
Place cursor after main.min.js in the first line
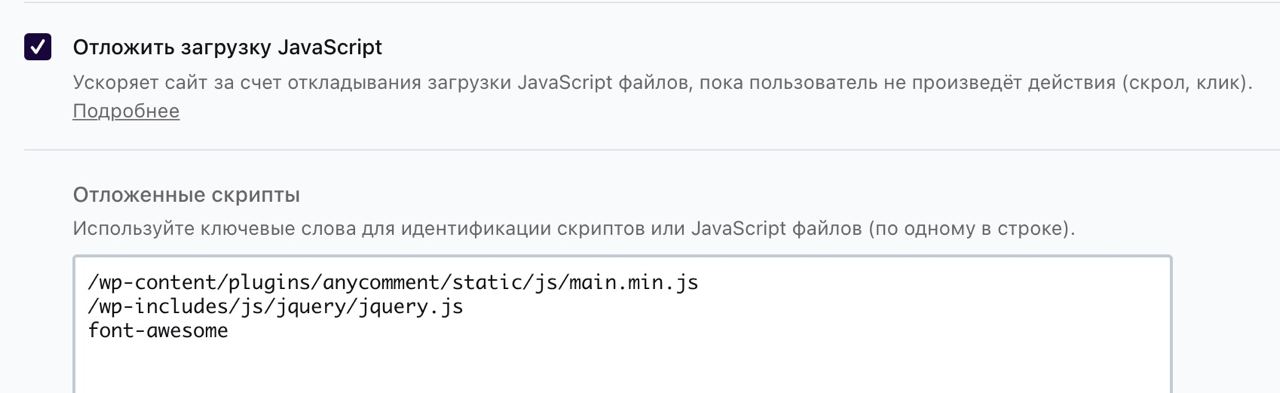699,283
